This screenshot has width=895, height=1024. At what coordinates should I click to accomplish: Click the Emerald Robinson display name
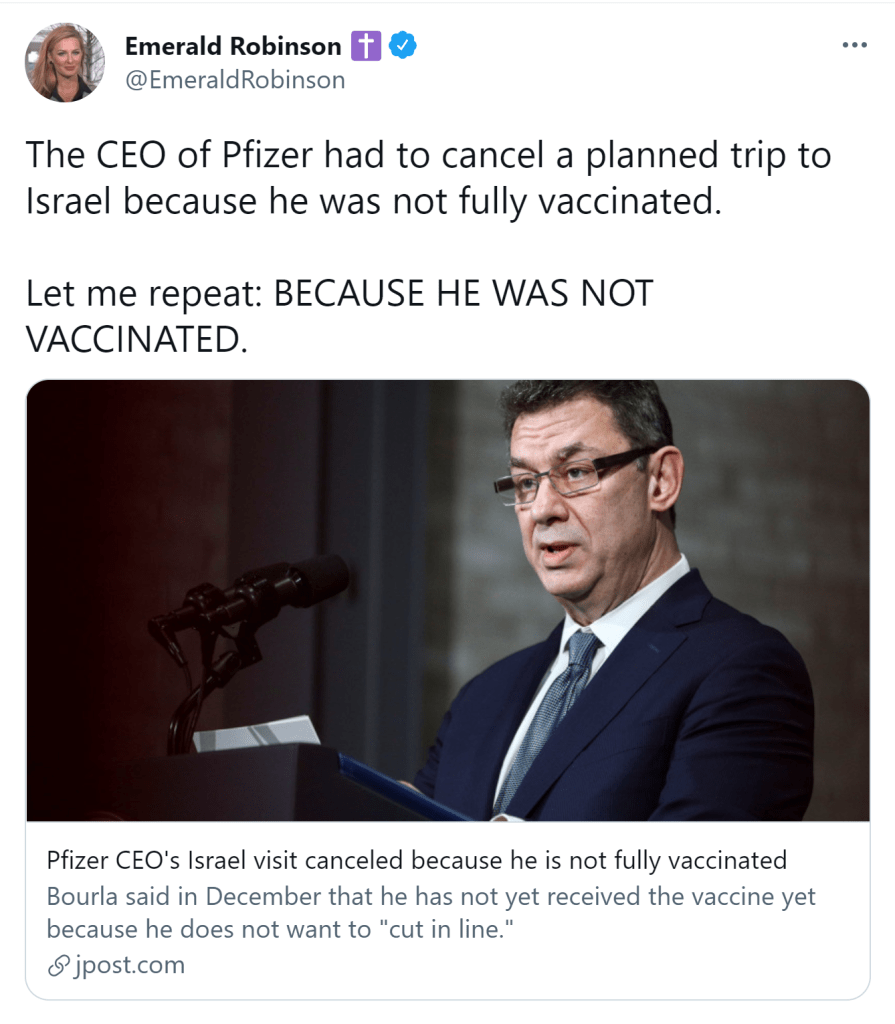click(x=232, y=46)
